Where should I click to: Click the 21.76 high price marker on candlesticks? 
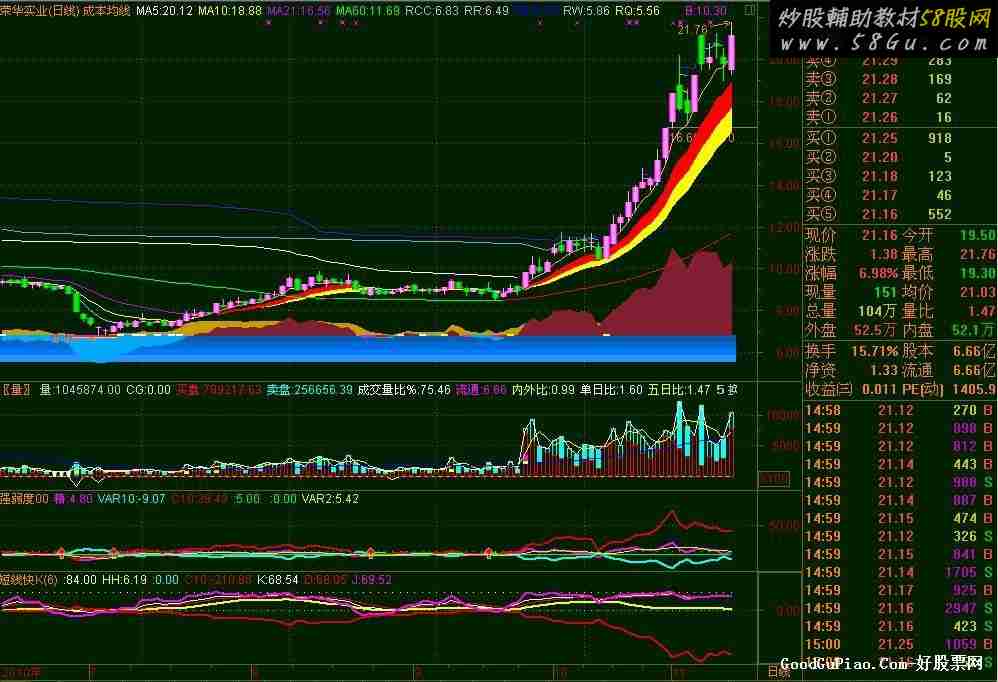point(692,29)
